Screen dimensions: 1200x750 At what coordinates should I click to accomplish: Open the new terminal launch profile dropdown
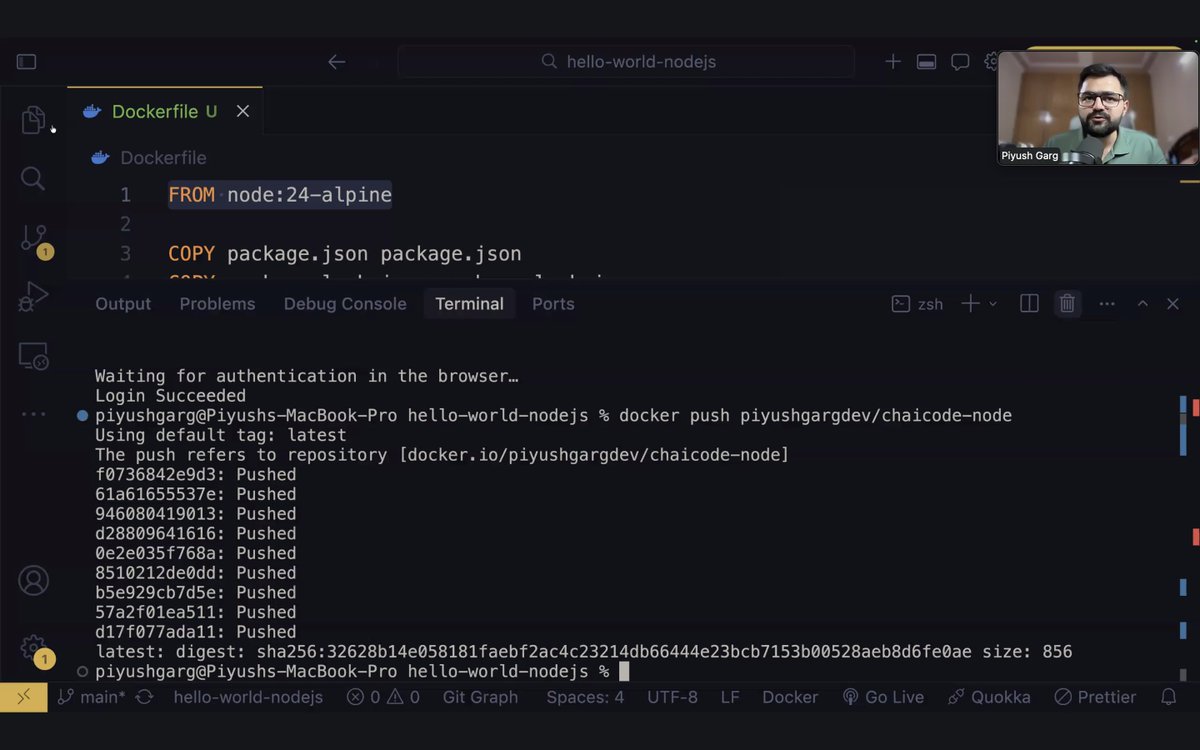(993, 304)
